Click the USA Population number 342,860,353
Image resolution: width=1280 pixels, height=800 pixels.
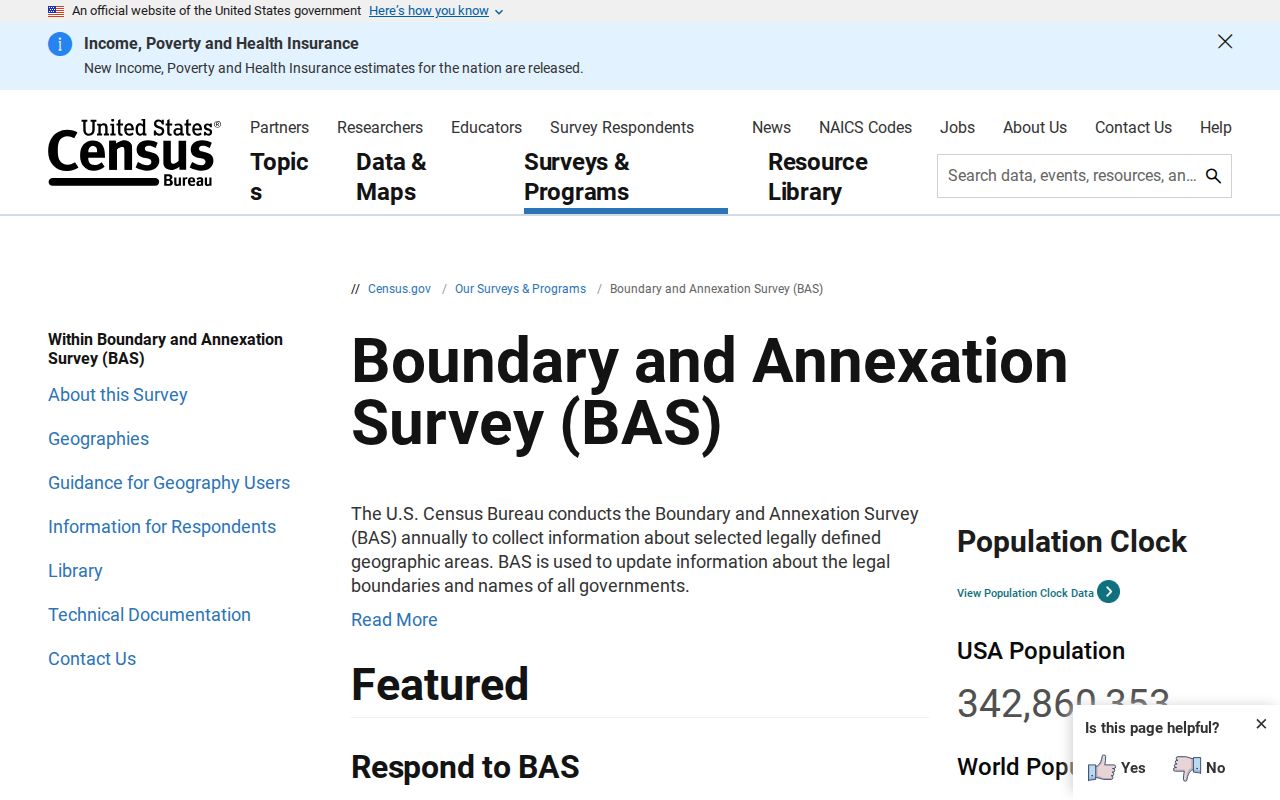coord(1063,703)
